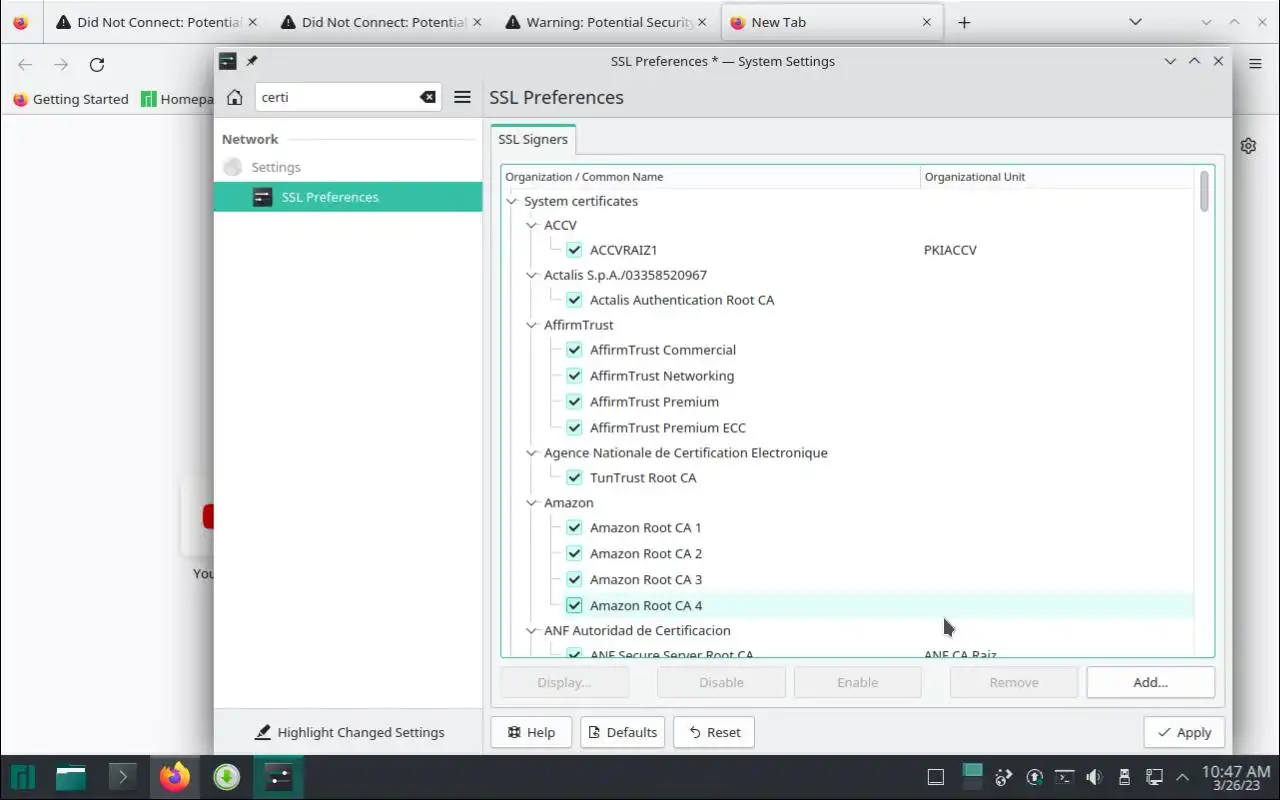Go back in Firefox
1280x800 pixels.
tap(25, 65)
